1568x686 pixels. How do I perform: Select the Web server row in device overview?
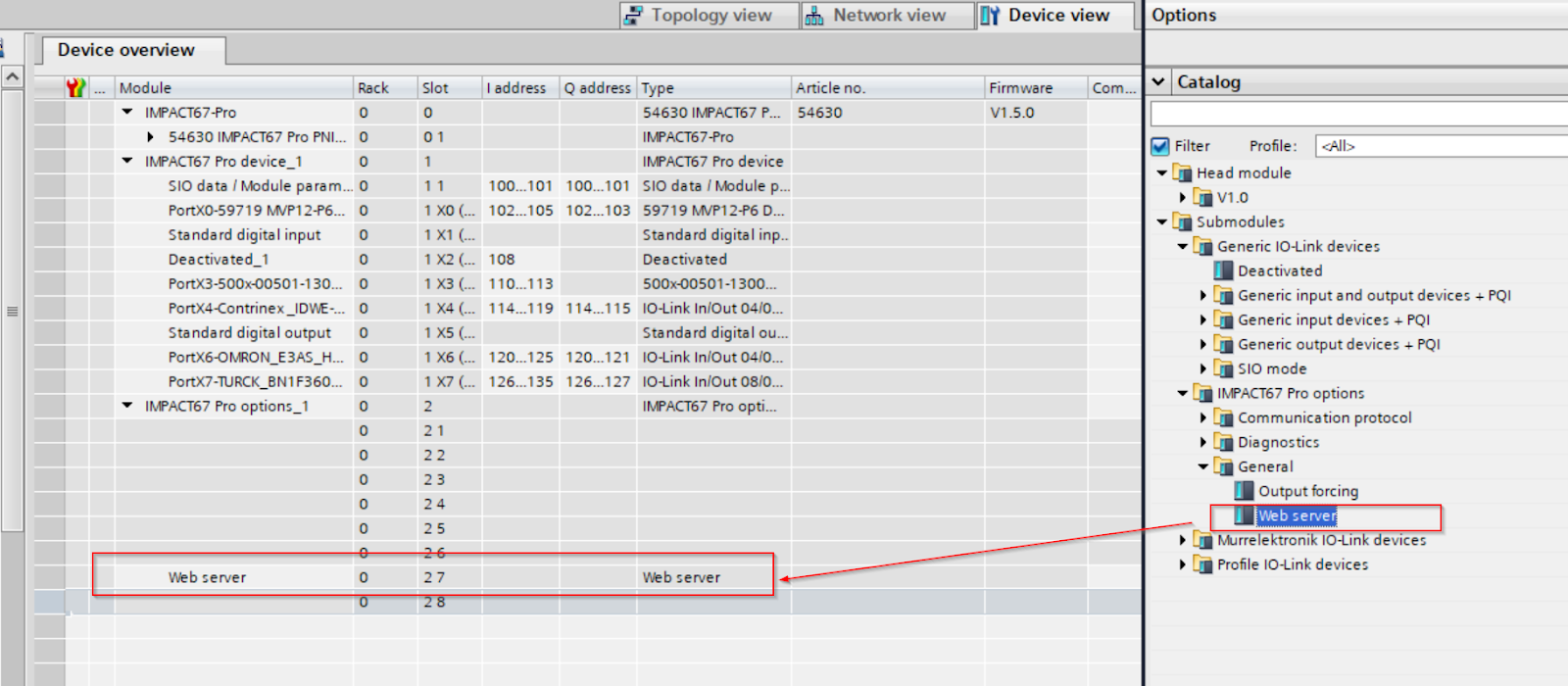click(588, 577)
